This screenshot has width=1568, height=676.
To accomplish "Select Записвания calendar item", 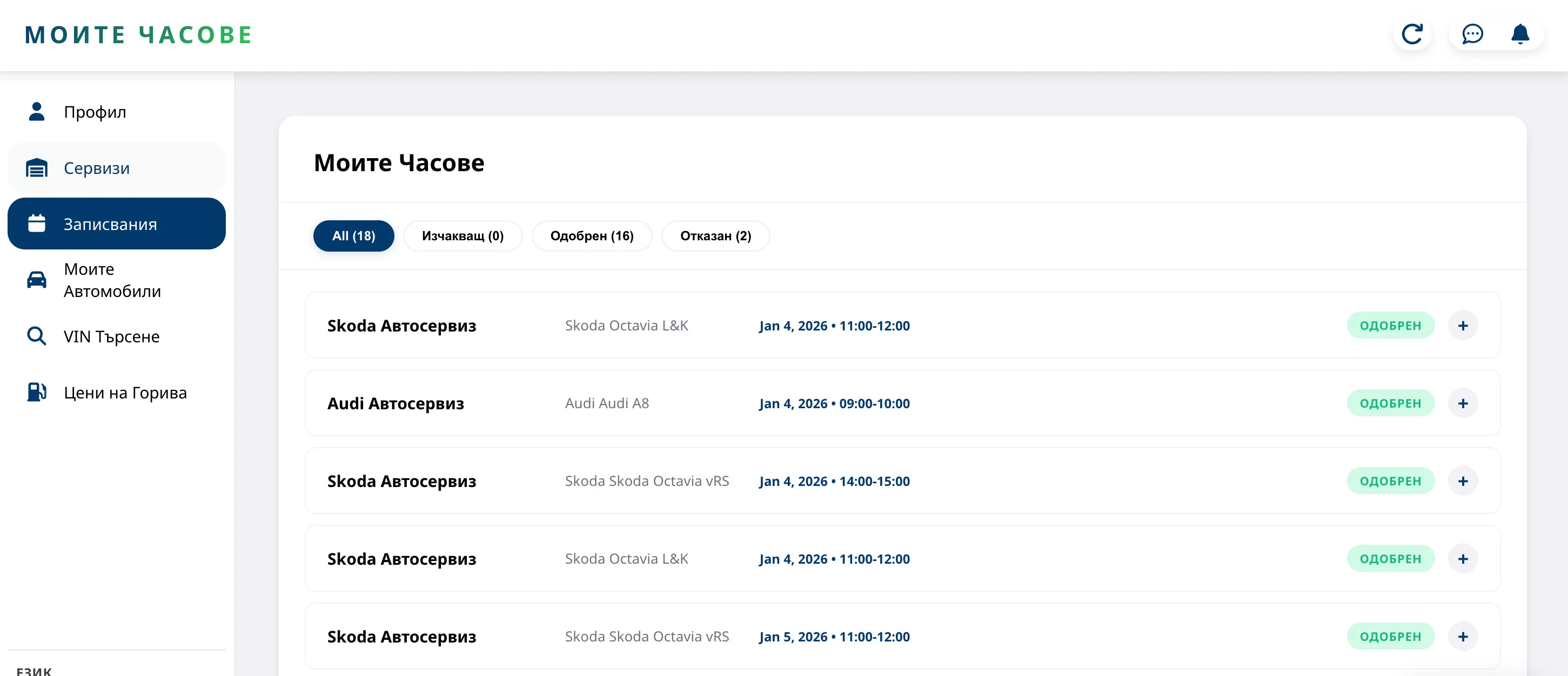I will [116, 224].
